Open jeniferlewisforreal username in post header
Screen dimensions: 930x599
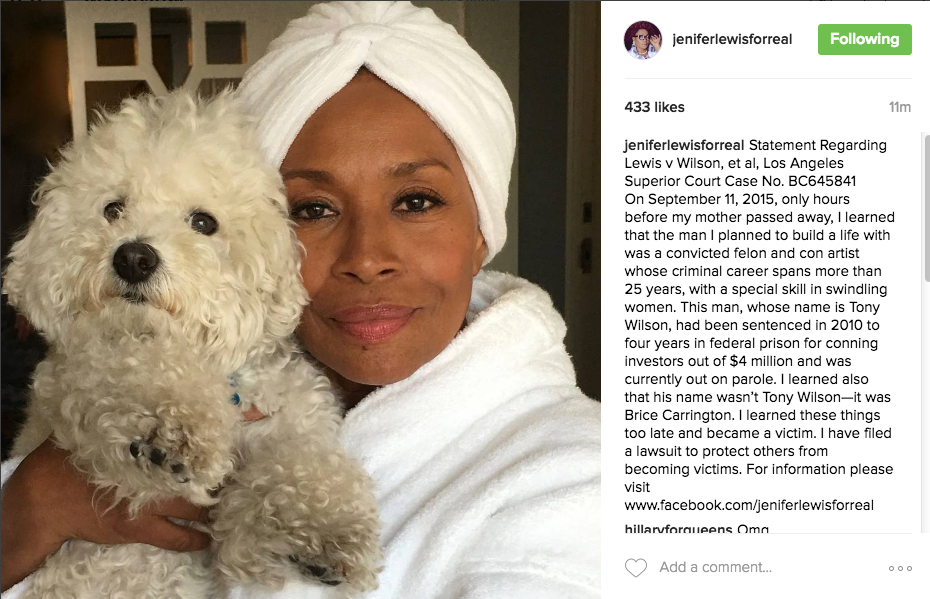(x=732, y=39)
